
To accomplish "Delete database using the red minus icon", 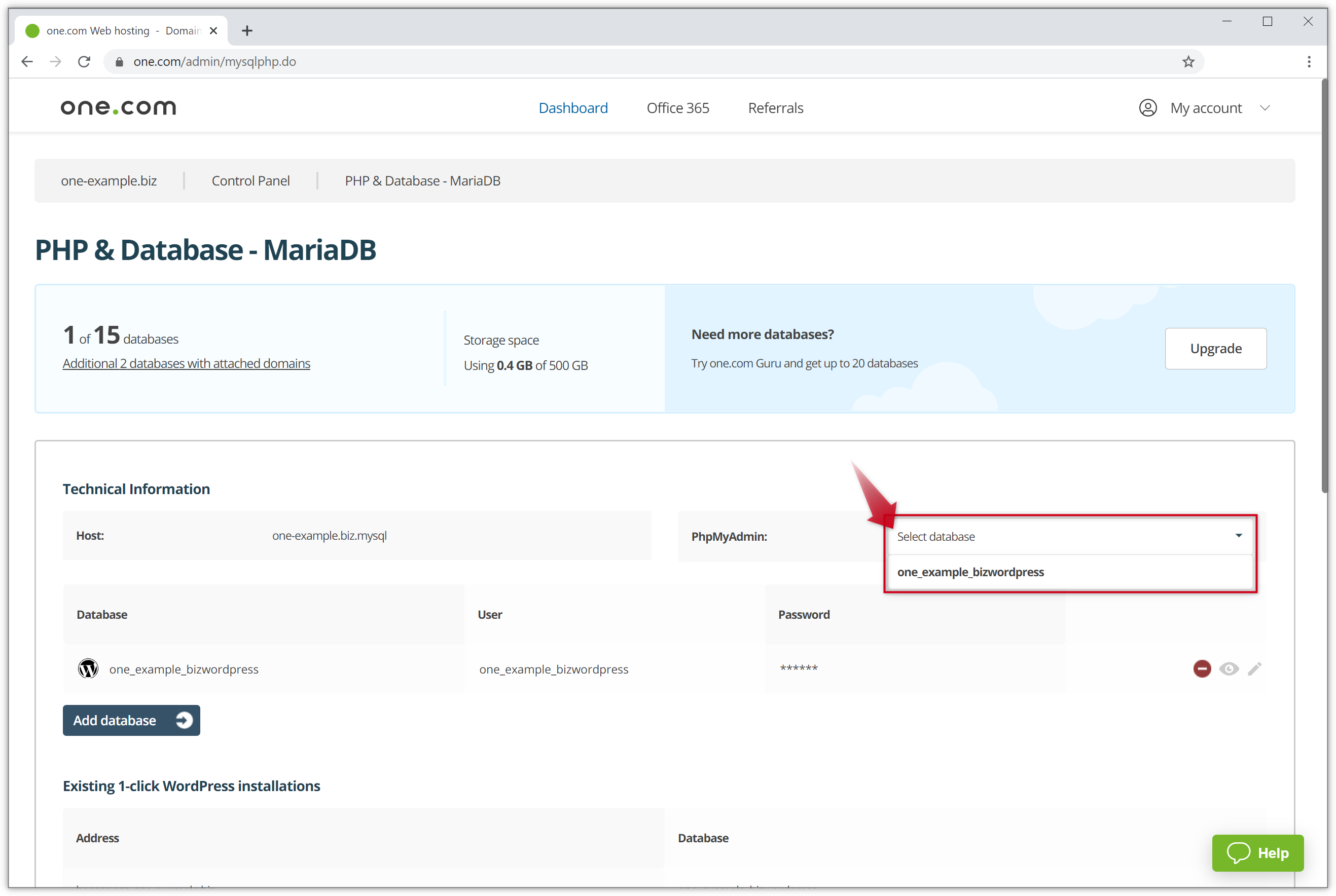I will click(1202, 668).
